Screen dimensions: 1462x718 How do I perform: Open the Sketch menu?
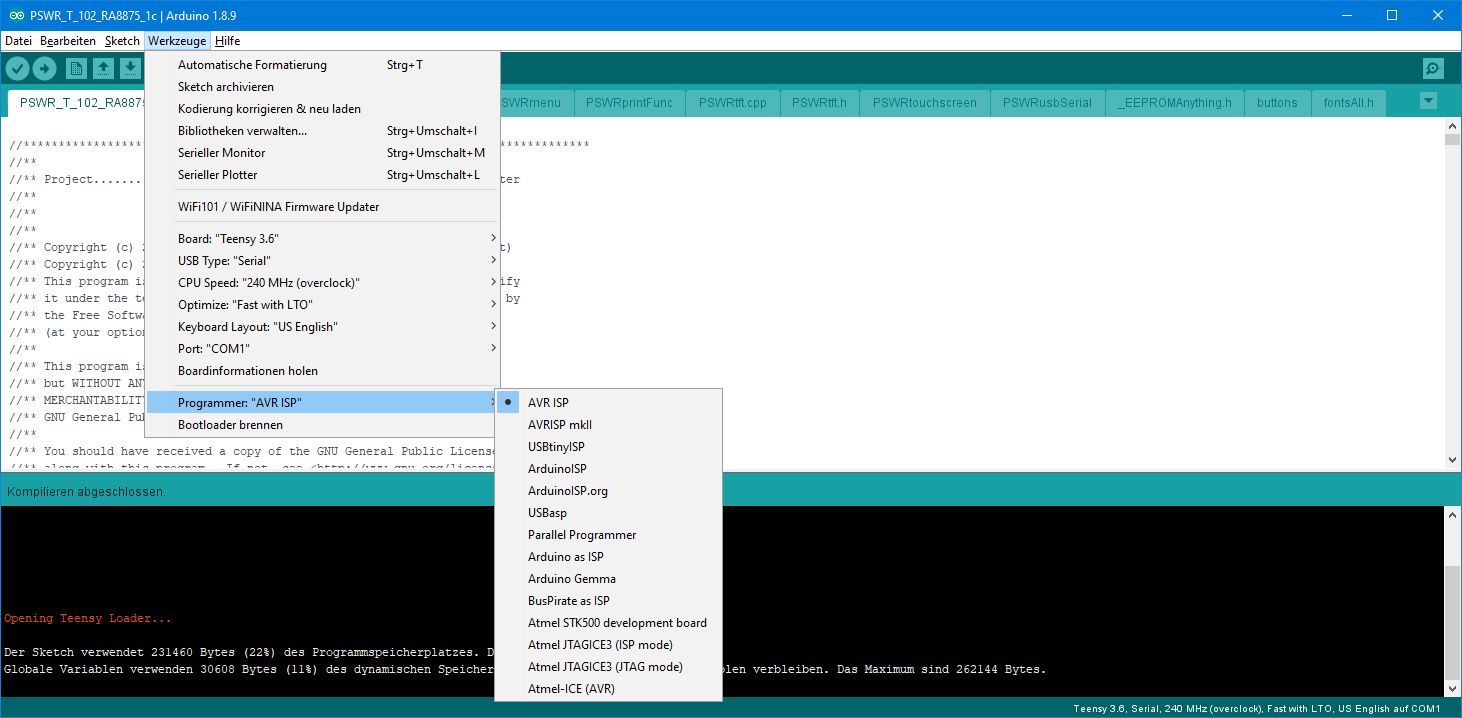coord(122,41)
